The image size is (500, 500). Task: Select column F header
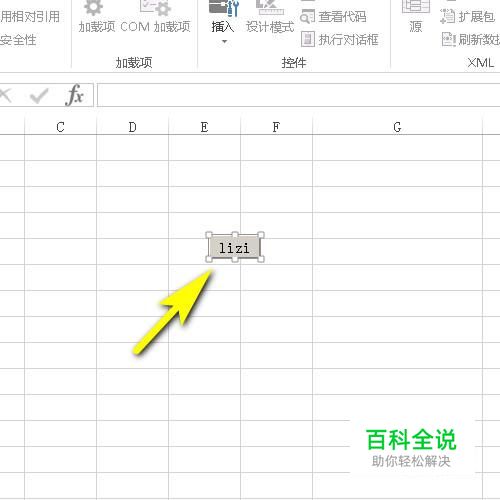click(x=276, y=127)
